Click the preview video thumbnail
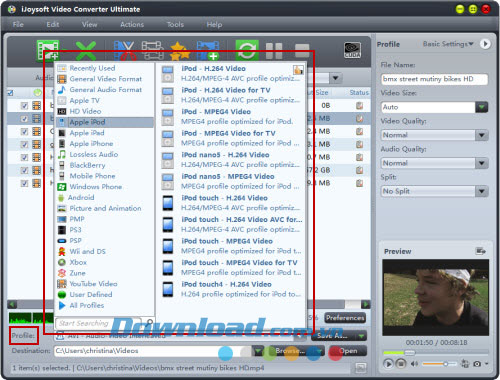 point(435,297)
